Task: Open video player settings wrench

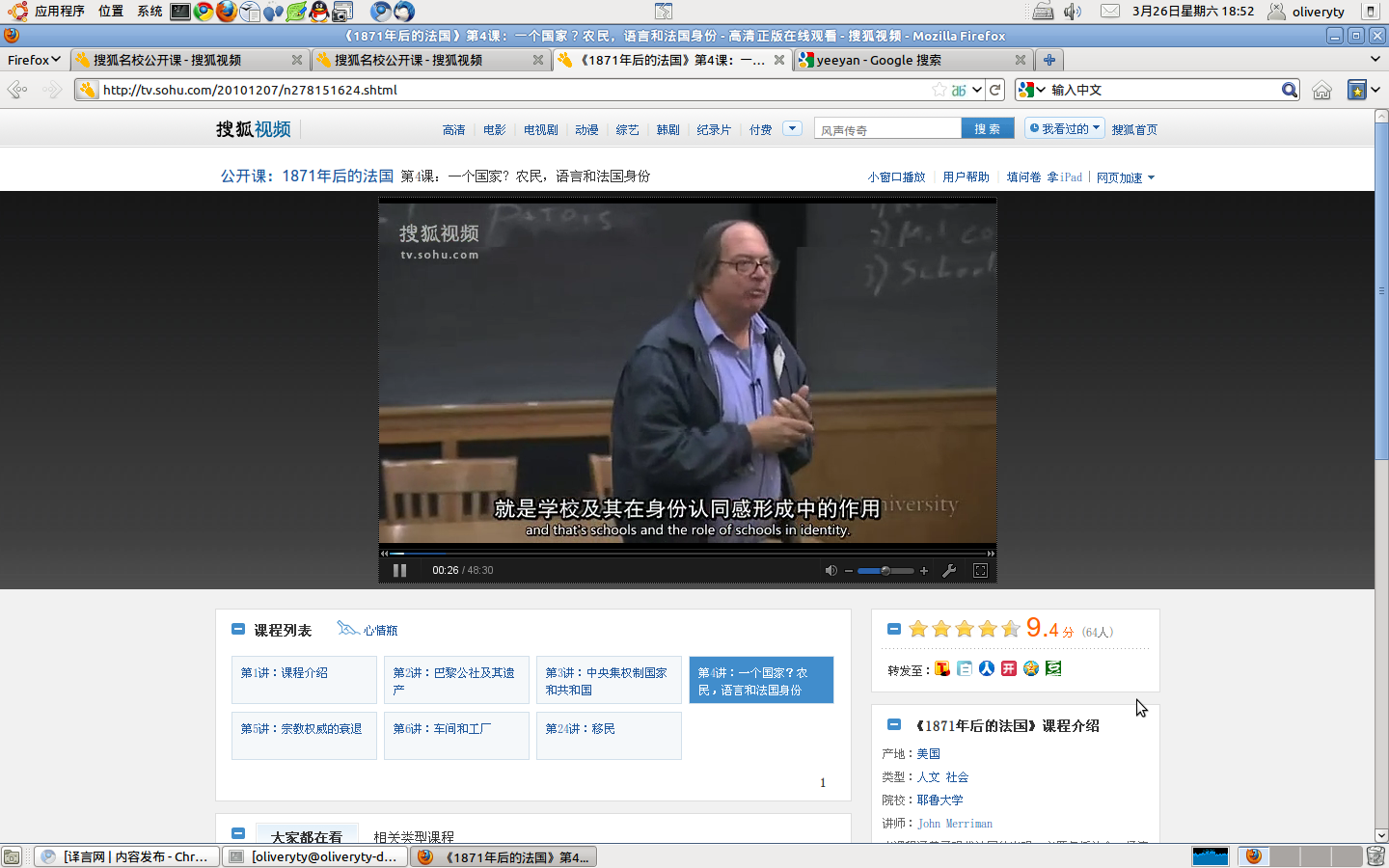Action: tap(949, 570)
